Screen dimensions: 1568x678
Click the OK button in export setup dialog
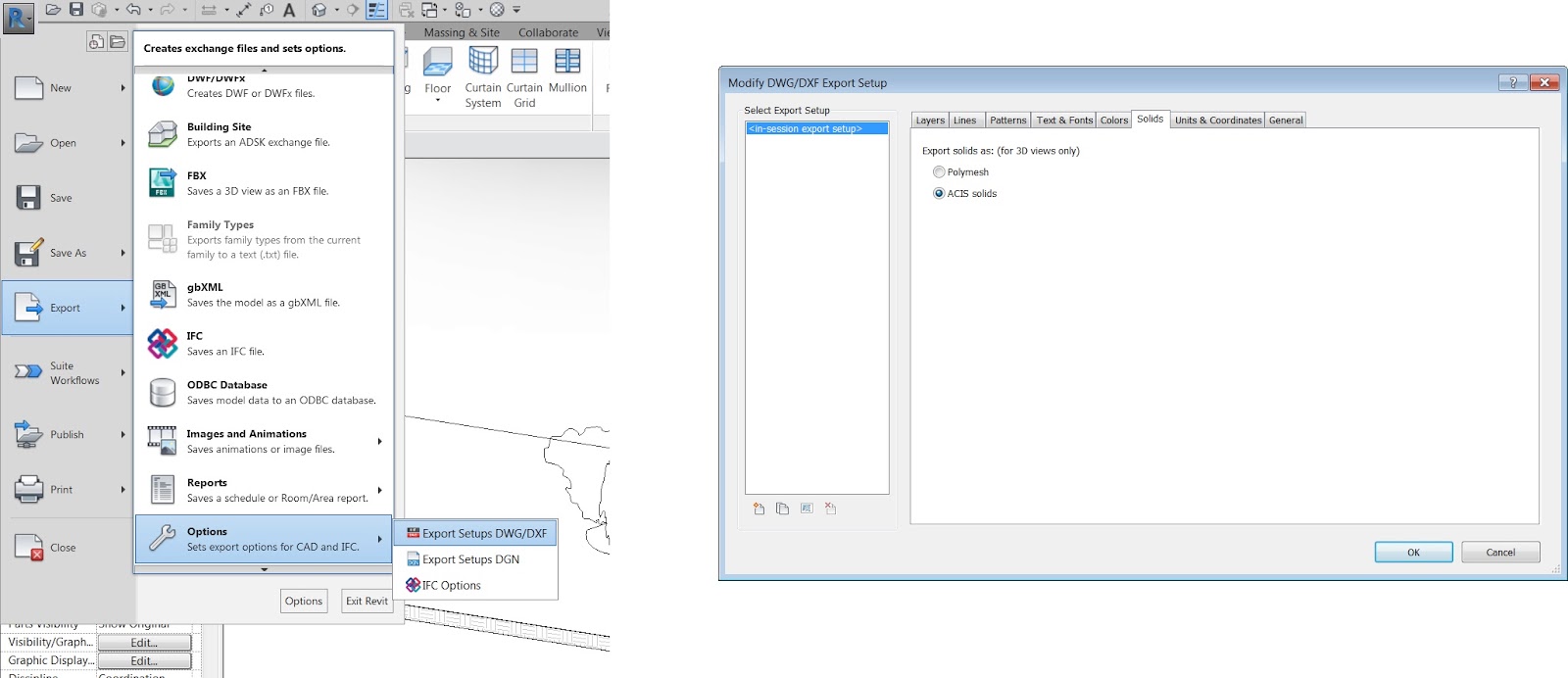(1413, 552)
